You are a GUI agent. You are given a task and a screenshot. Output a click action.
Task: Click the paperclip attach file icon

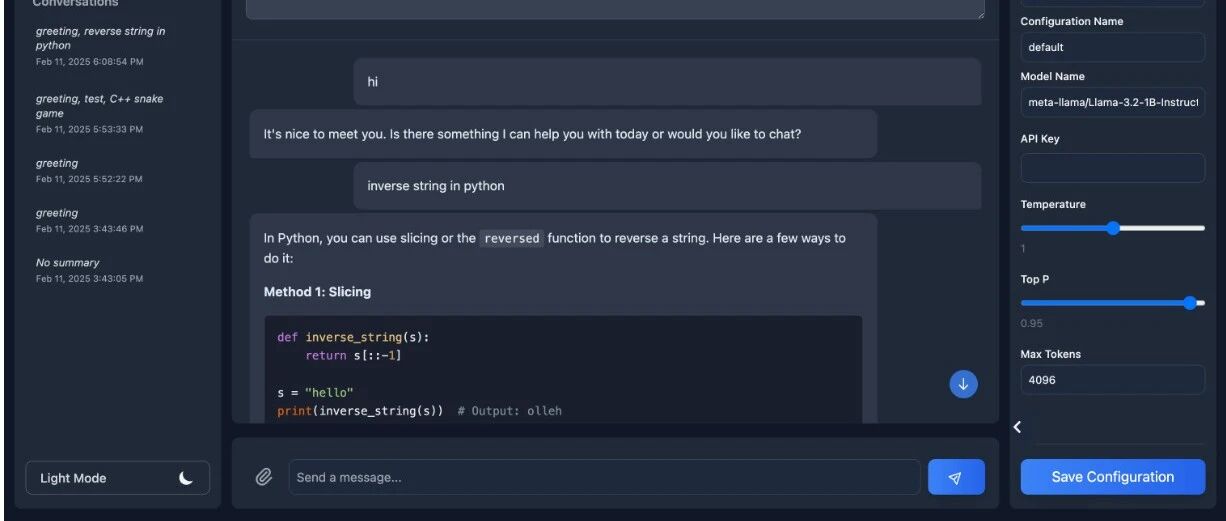click(x=264, y=477)
